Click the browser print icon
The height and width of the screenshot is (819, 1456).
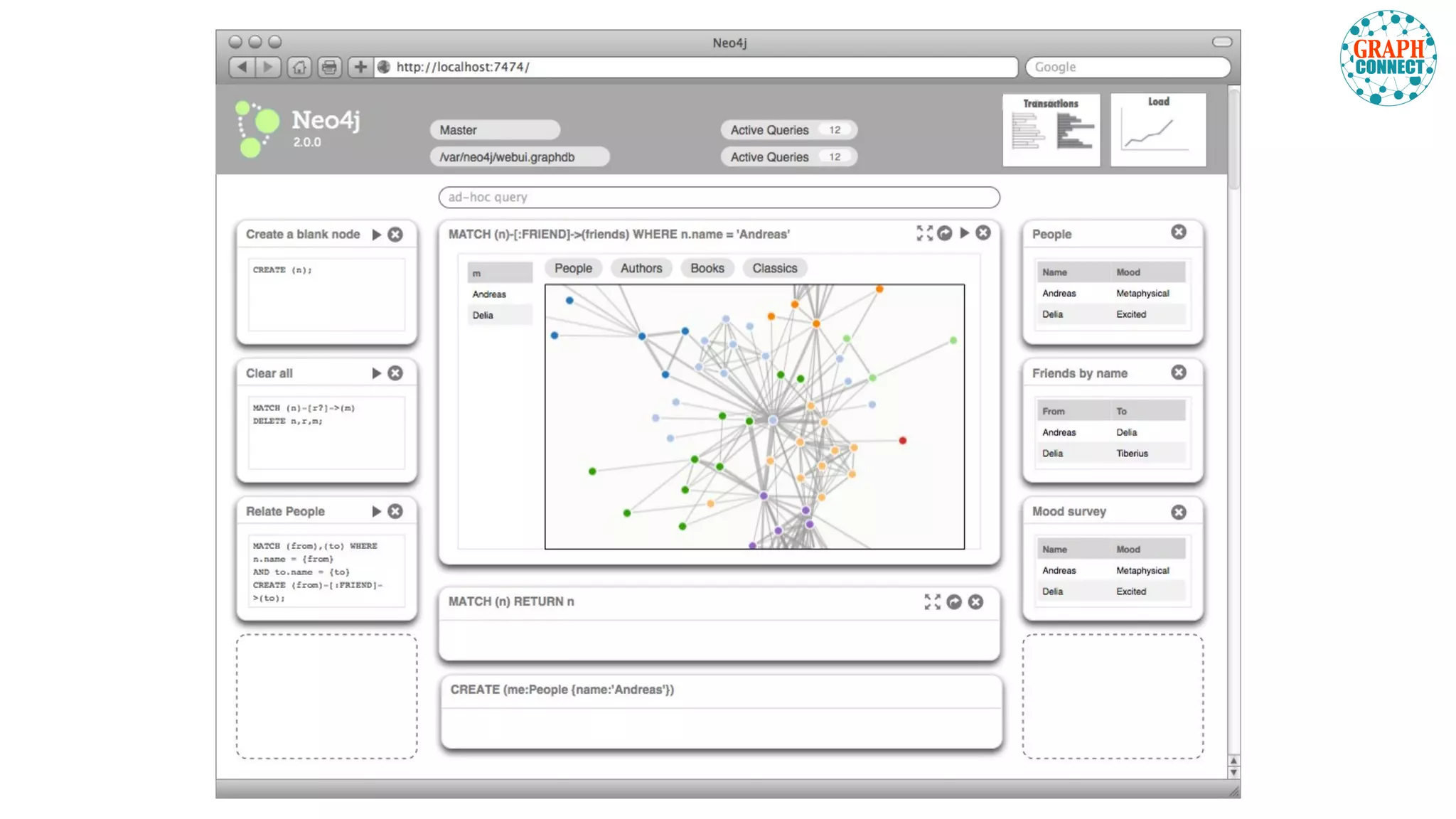(x=329, y=67)
